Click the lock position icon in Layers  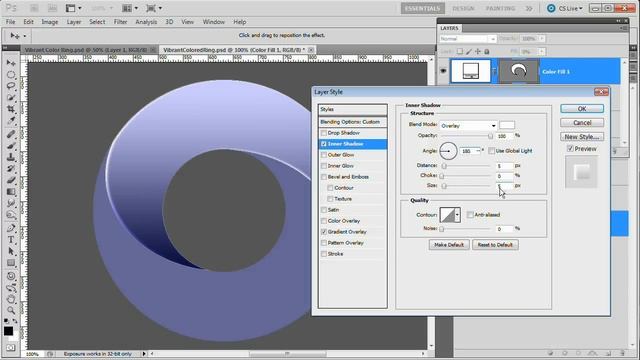(x=478, y=51)
